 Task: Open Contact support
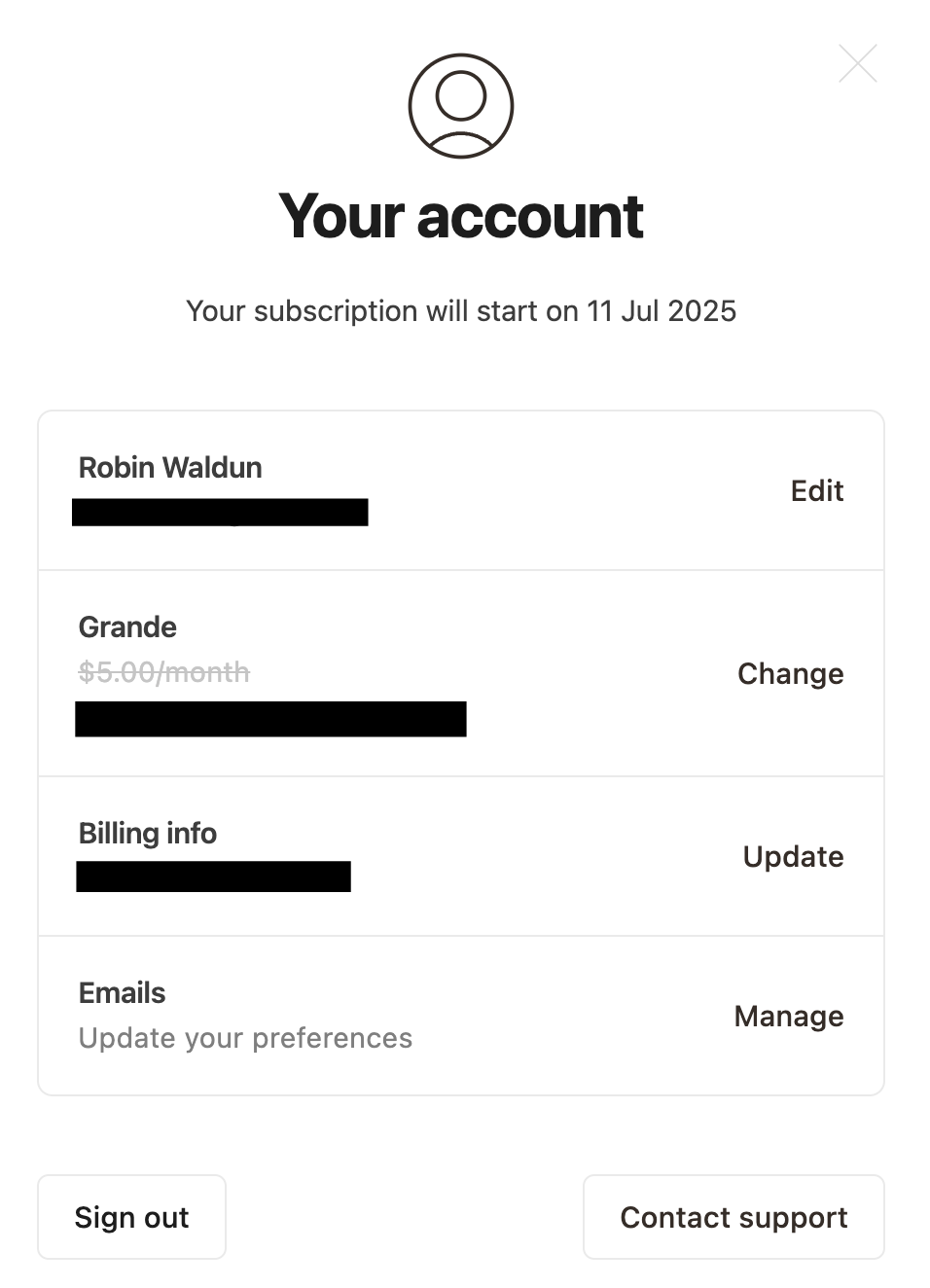click(733, 1217)
